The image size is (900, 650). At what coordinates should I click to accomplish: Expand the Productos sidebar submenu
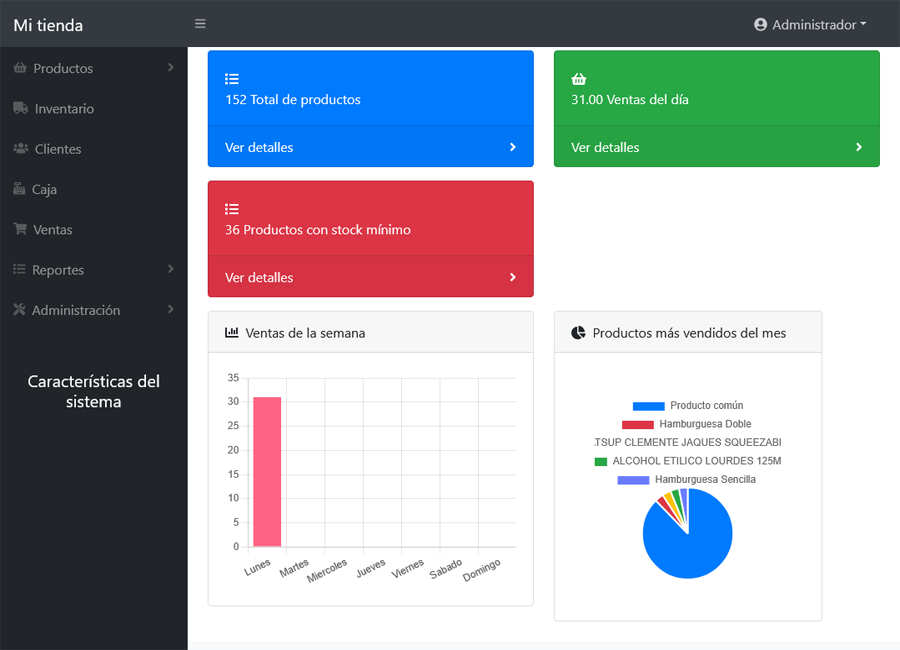coord(92,68)
